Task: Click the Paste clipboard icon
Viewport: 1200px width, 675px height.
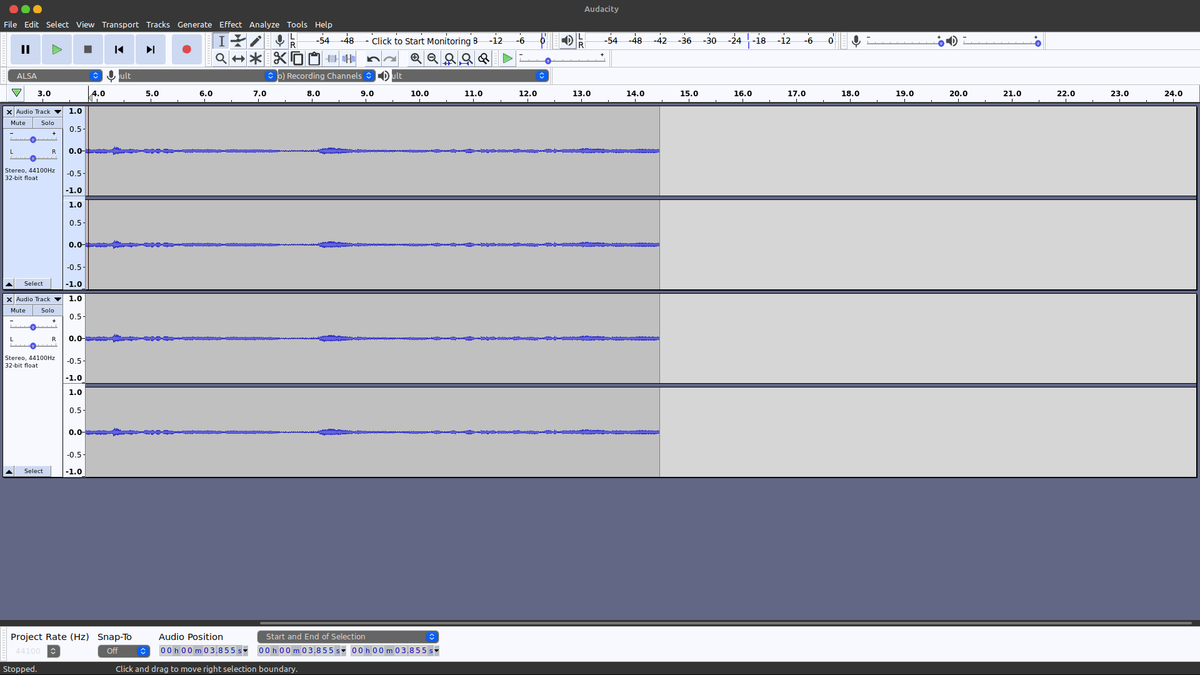Action: 314,59
